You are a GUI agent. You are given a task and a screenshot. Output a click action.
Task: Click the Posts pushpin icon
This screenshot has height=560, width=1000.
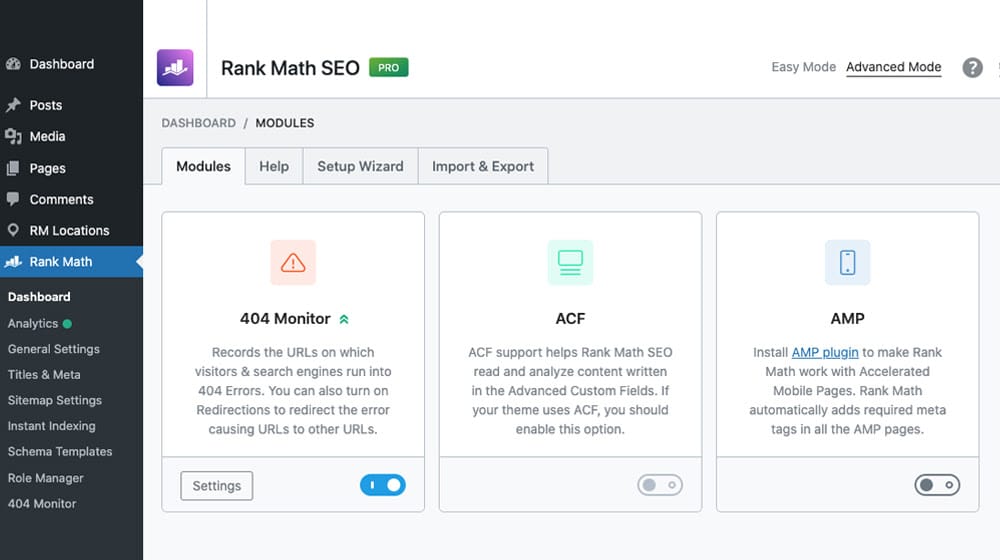(13, 105)
